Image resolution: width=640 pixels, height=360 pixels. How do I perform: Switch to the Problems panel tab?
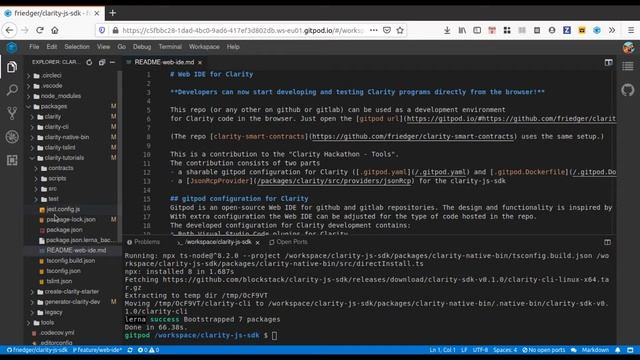tap(143, 242)
